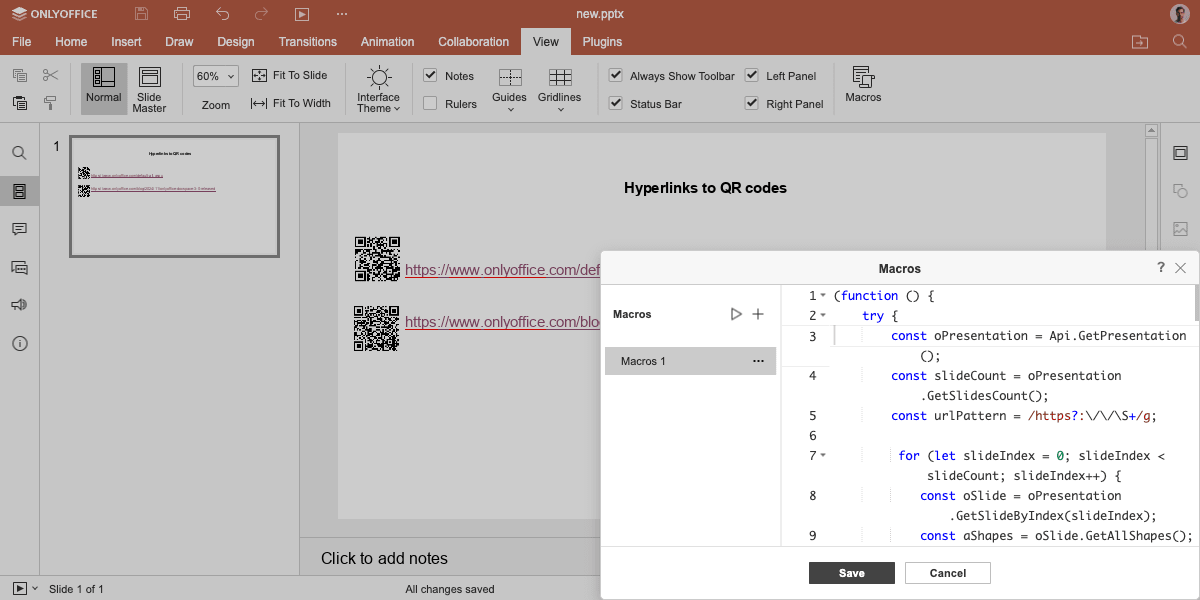Toggle the Left Panel checkbox
This screenshot has height=600, width=1200.
(752, 76)
